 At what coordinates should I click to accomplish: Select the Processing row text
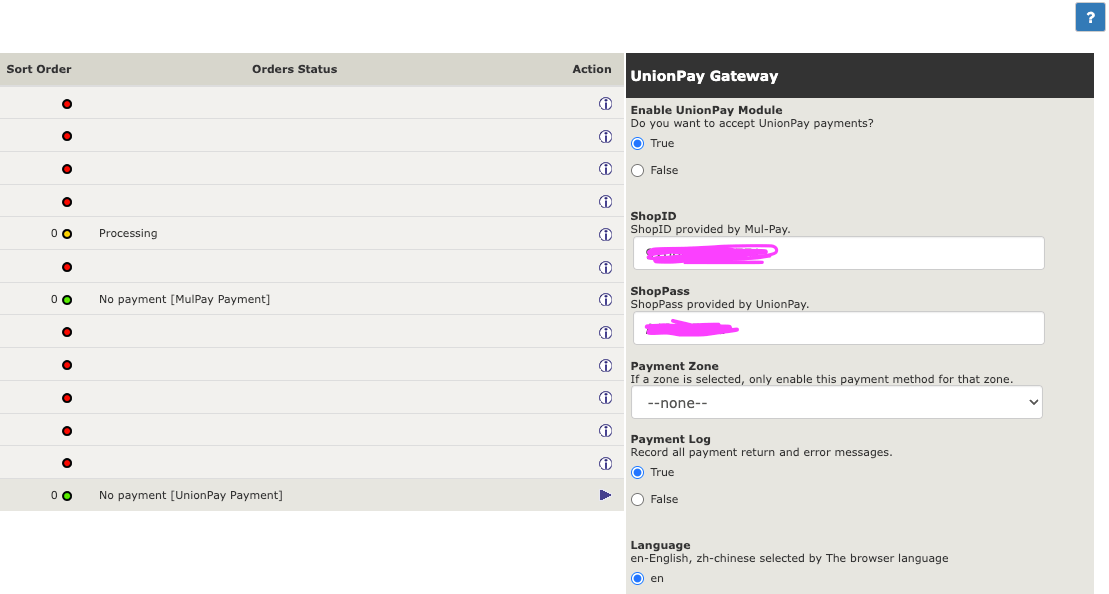coord(128,233)
